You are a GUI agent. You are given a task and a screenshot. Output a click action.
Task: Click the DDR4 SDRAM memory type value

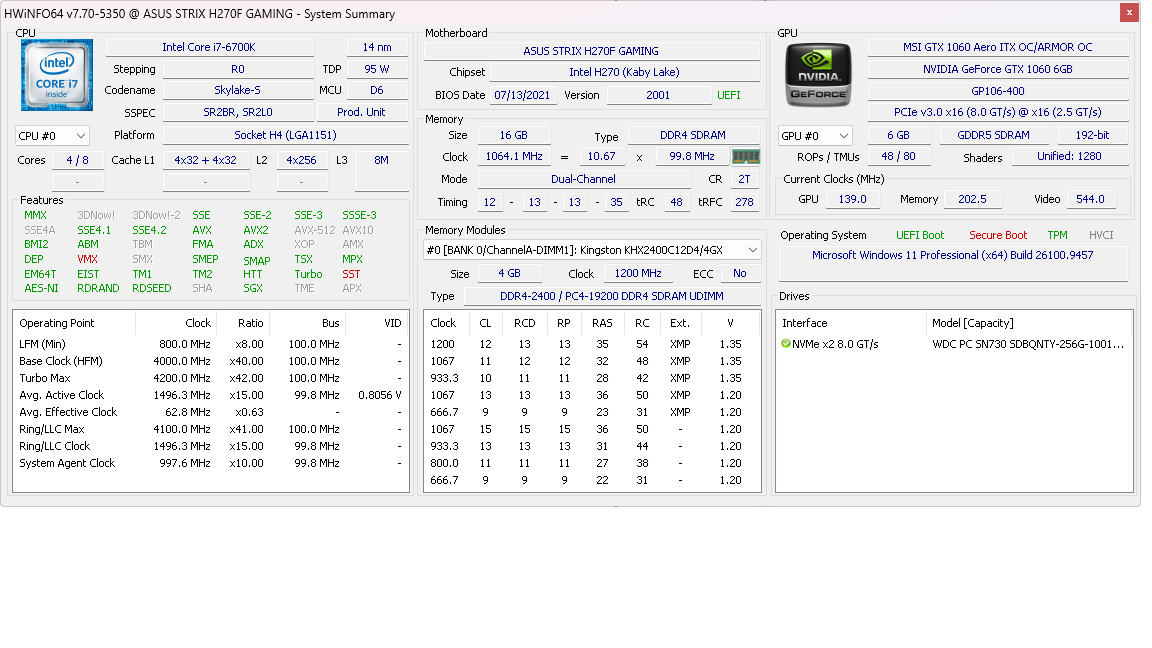click(x=693, y=135)
